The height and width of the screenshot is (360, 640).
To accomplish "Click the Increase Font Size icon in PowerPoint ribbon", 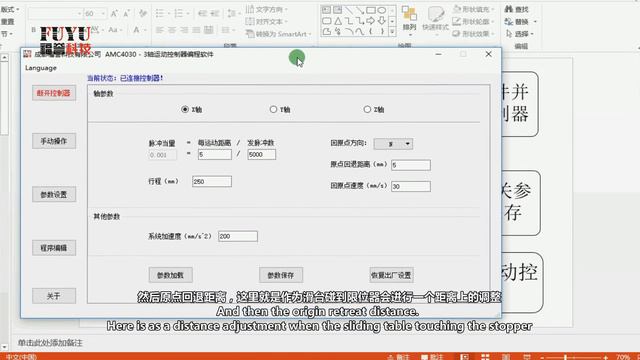I will coord(114,13).
